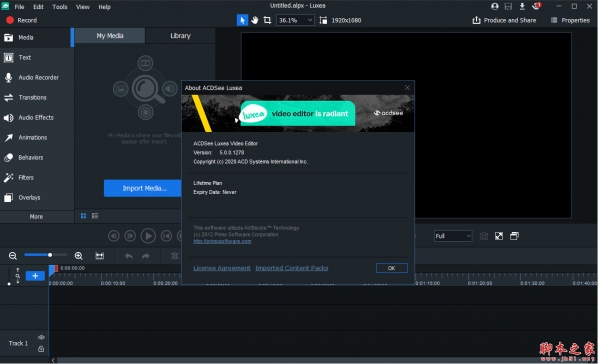Switch to the Library tab
The height and width of the screenshot is (364, 600).
pos(180,36)
